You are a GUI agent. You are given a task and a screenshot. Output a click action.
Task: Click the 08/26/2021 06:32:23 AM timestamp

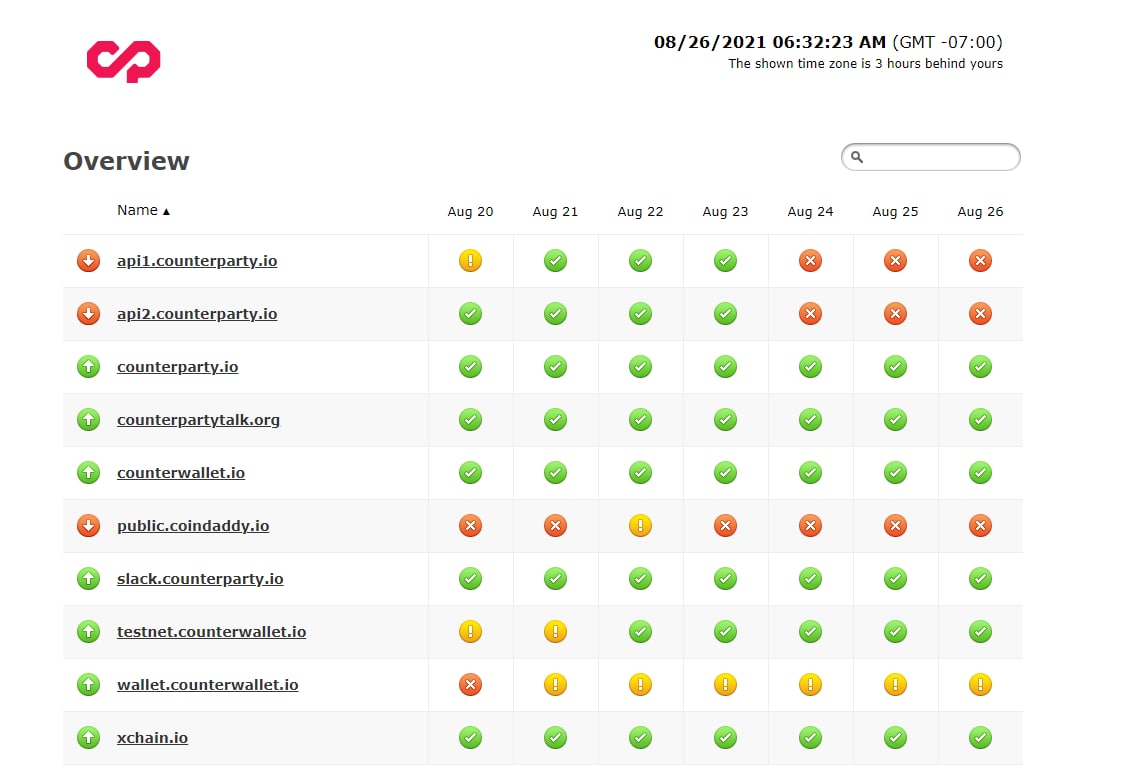coord(769,42)
